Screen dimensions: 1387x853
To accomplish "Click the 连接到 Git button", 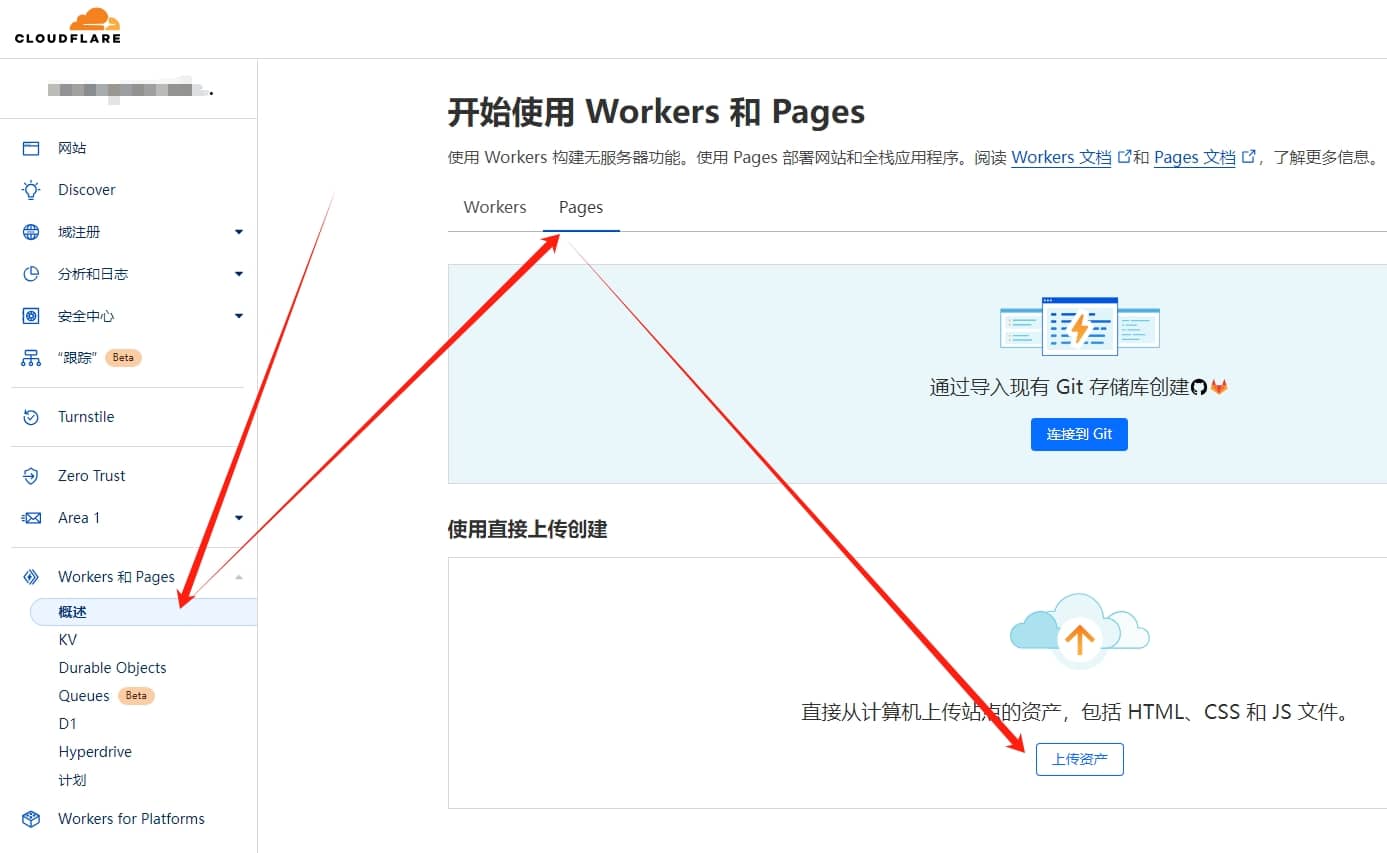I will [1079, 434].
